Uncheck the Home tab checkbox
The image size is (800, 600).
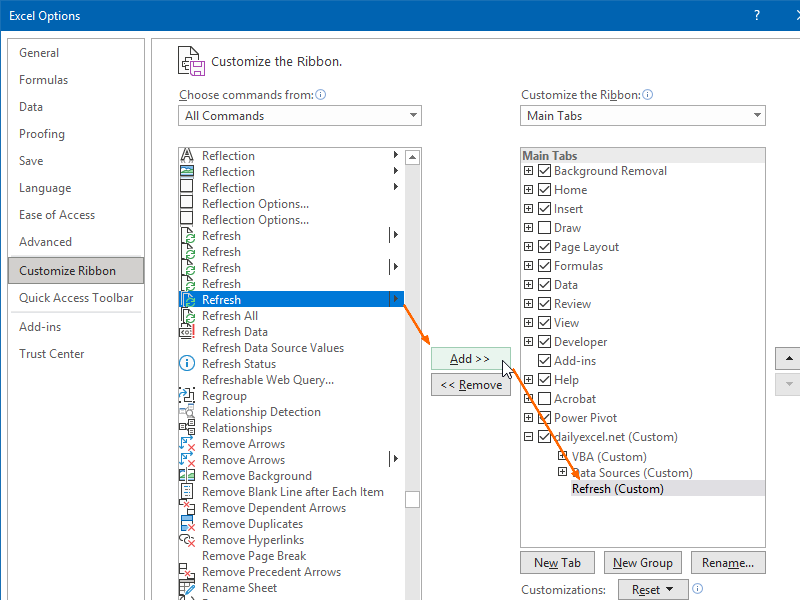tap(545, 190)
